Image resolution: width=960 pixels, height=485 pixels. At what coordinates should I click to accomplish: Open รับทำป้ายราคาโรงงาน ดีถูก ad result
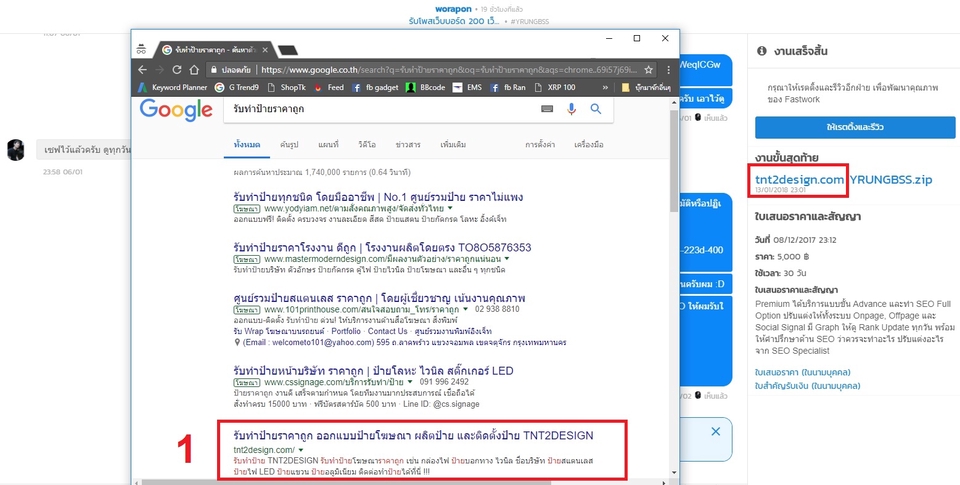(x=382, y=247)
